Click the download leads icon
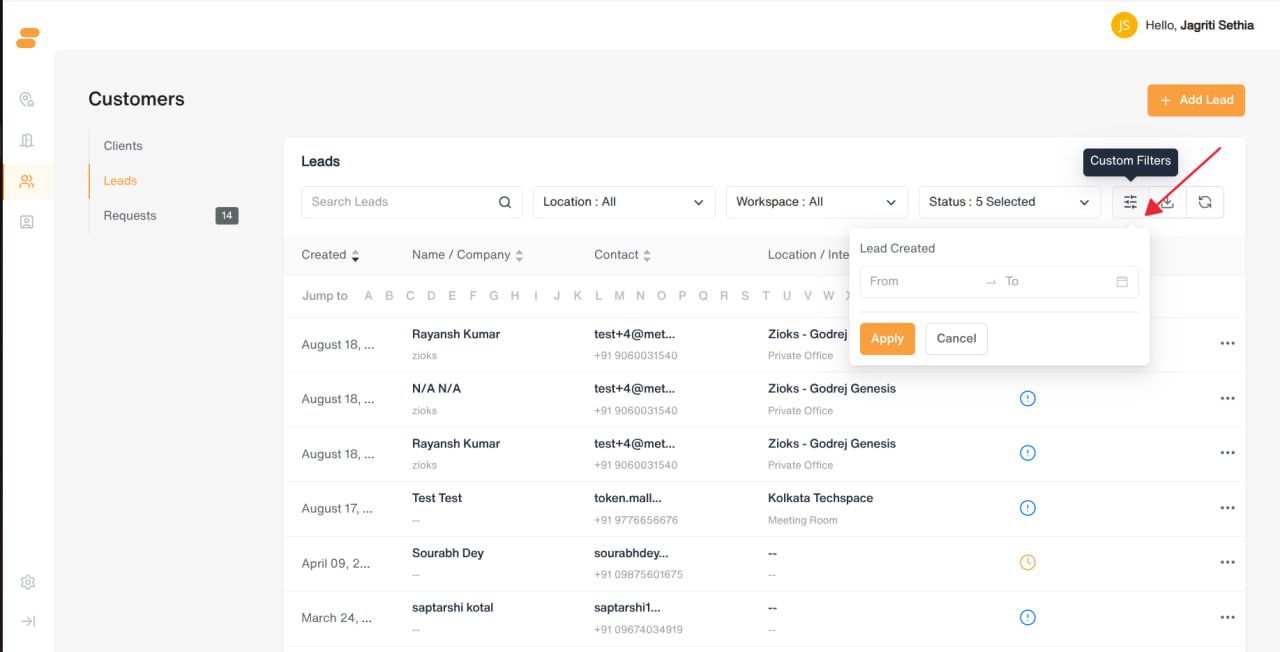This screenshot has height=652, width=1280. pyautogui.click(x=1167, y=202)
